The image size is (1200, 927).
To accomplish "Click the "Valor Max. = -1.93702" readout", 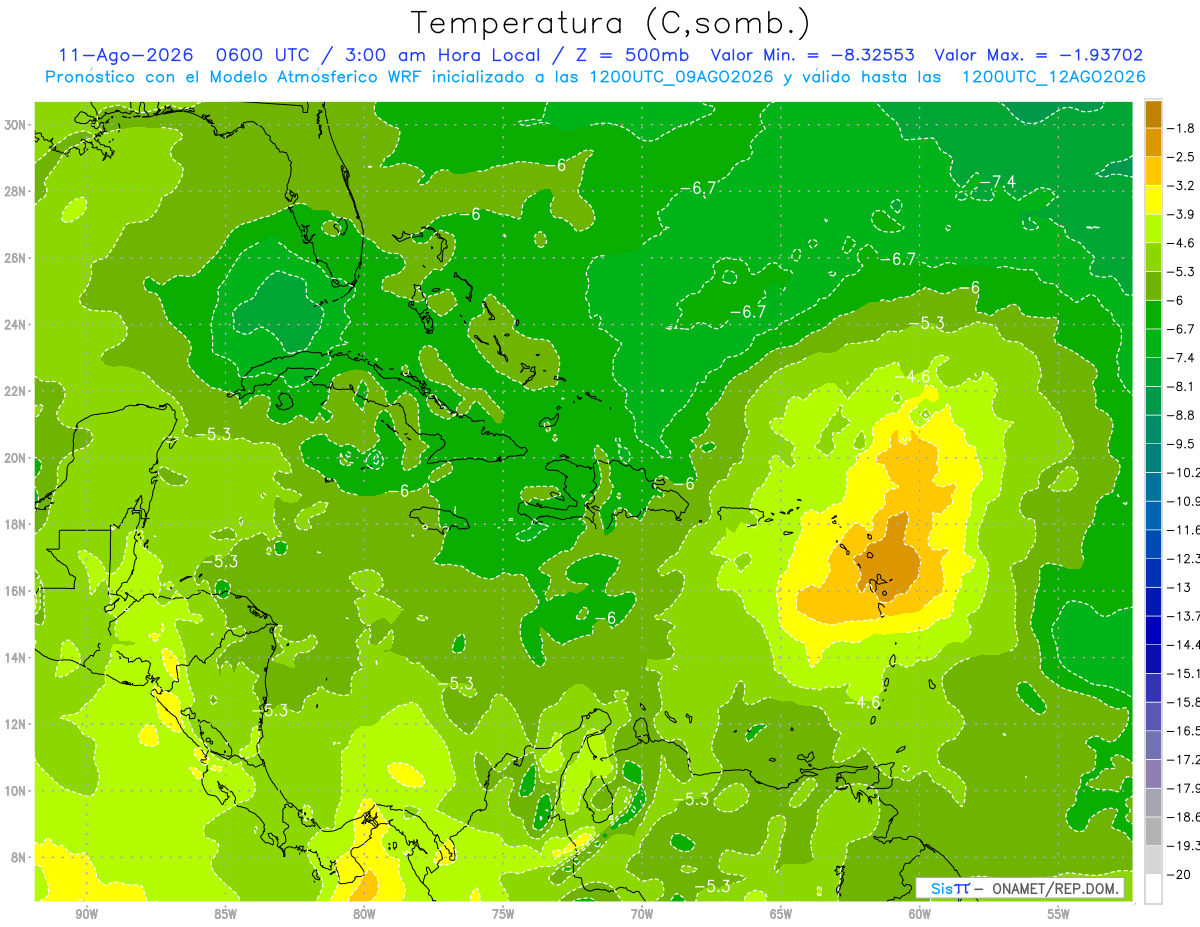I will coord(1038,55).
